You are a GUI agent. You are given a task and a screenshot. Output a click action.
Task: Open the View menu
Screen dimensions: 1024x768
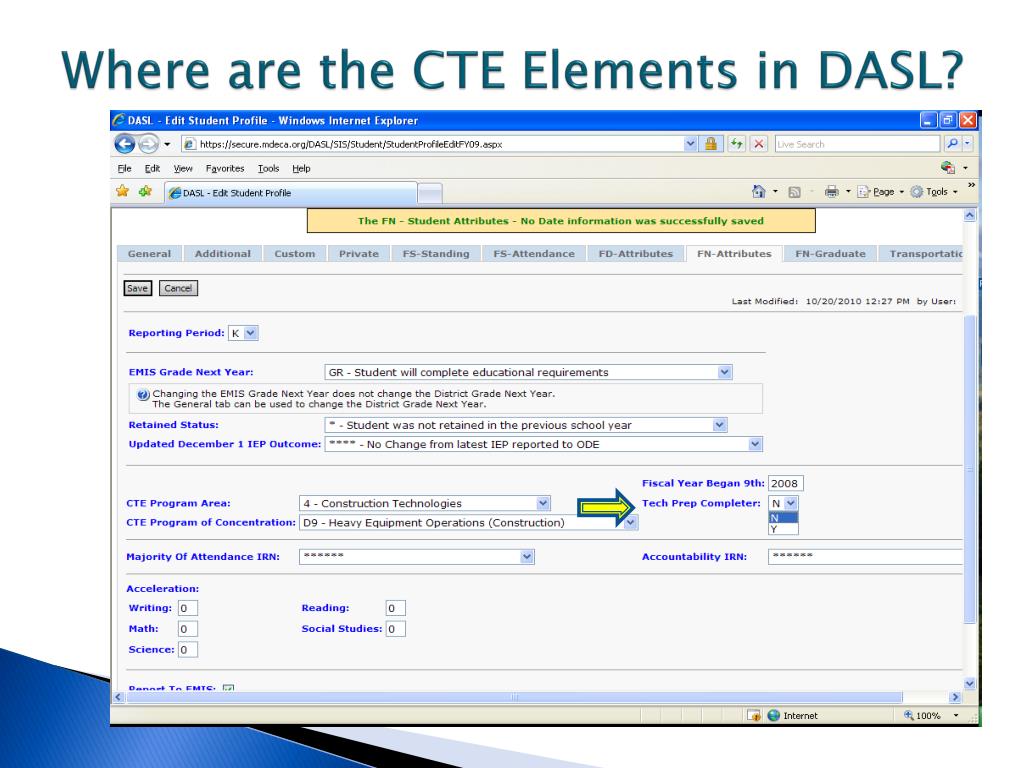(183, 168)
